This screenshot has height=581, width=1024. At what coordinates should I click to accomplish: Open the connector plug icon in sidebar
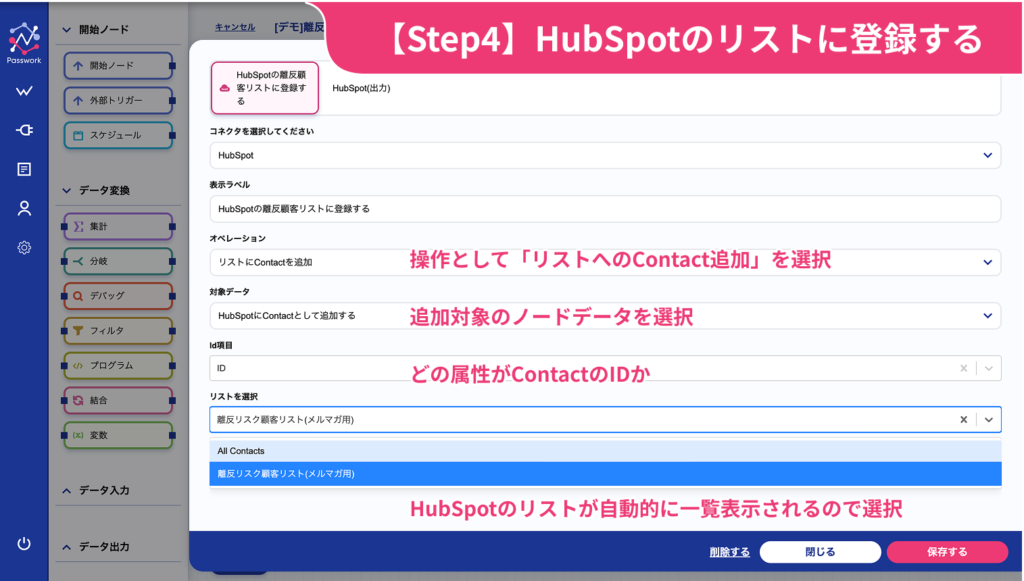(24, 131)
